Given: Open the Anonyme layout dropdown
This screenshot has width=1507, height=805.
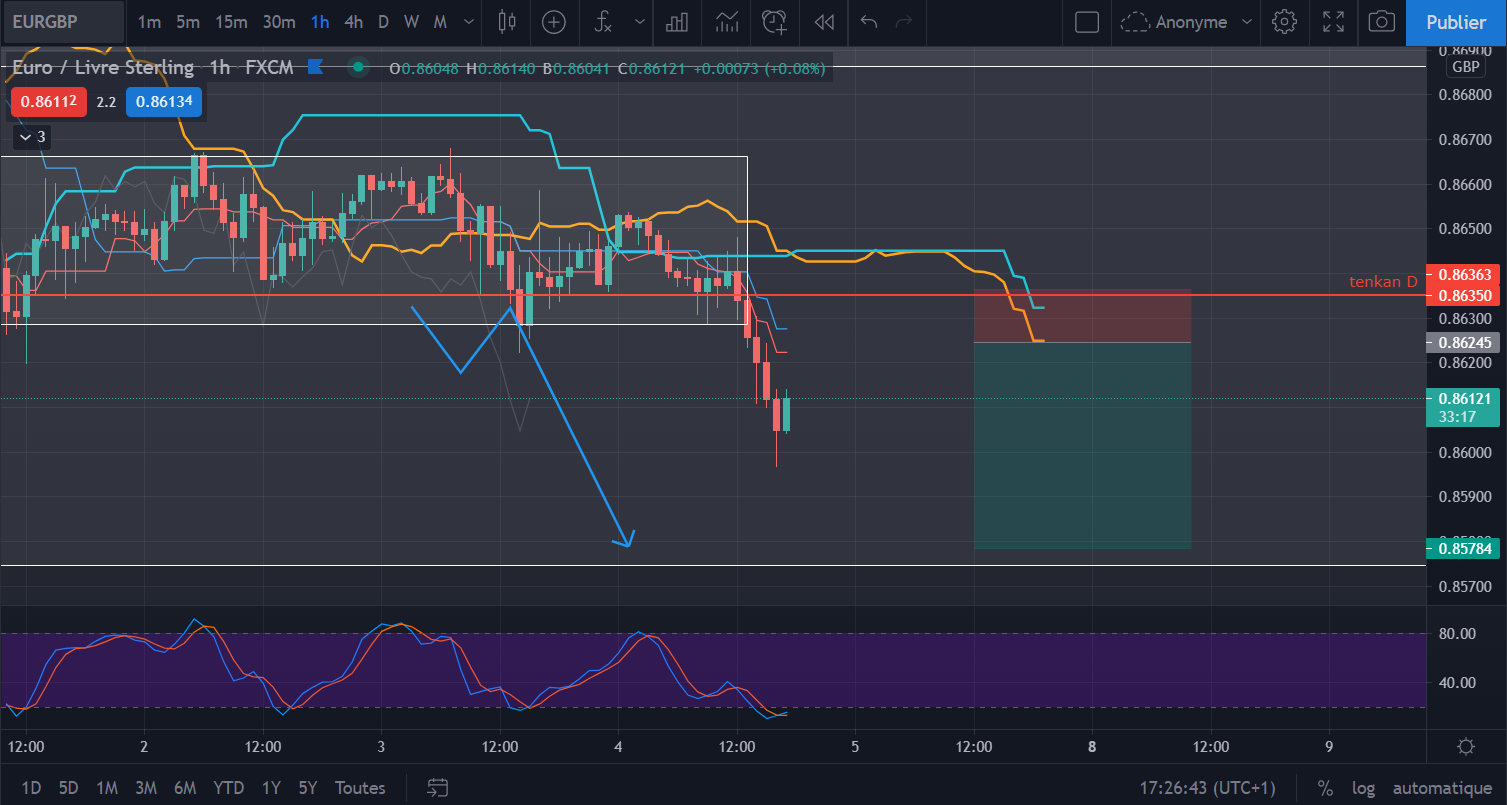Looking at the screenshot, I should point(1187,22).
